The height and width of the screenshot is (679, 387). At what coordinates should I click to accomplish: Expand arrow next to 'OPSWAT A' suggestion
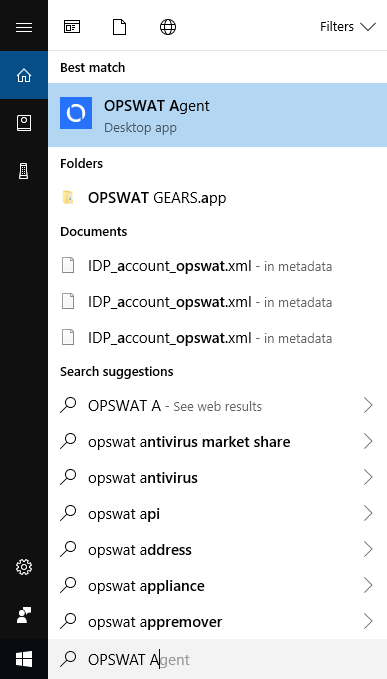[x=368, y=406]
